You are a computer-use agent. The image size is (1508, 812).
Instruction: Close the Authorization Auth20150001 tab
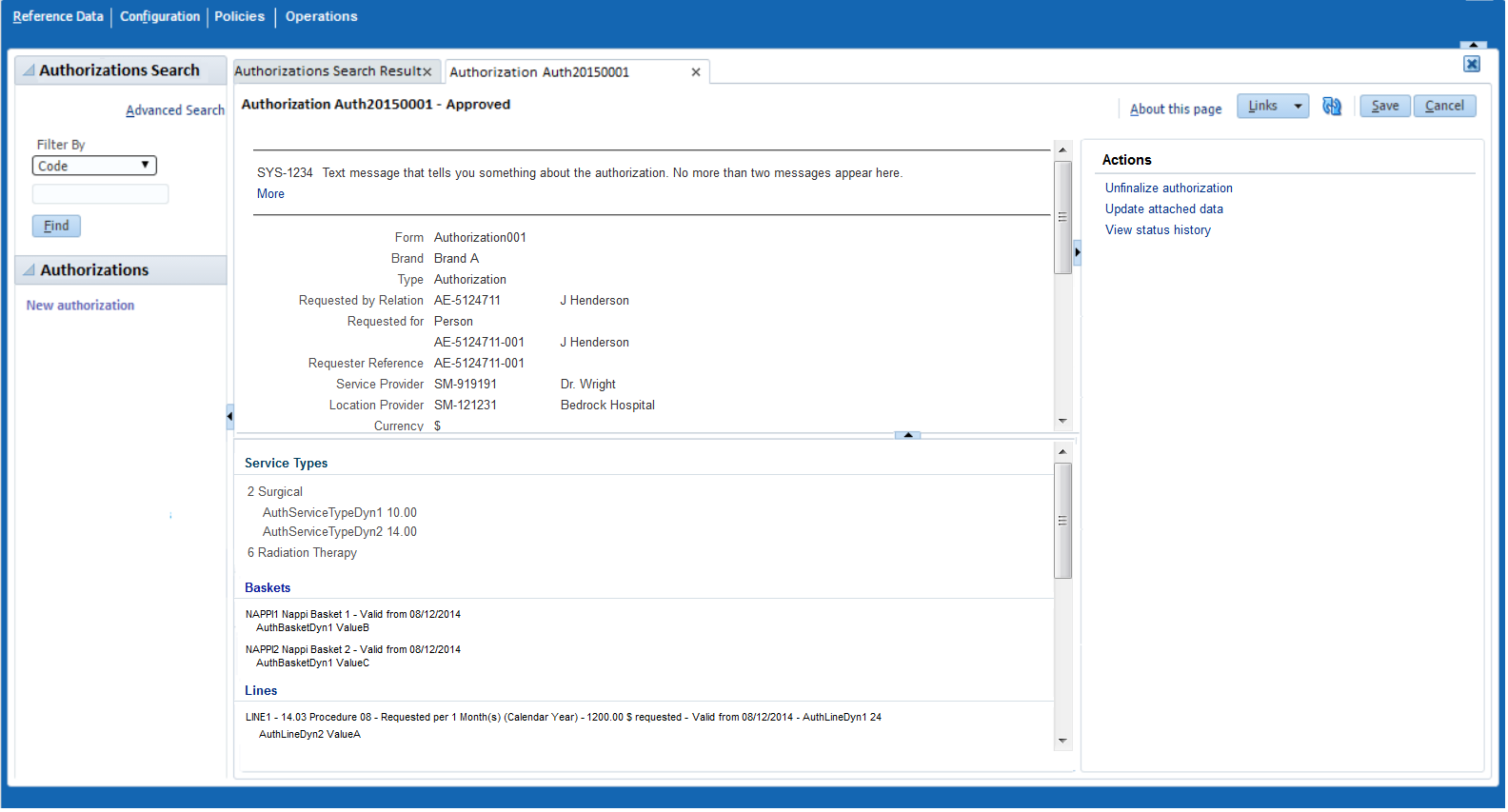[x=697, y=72]
